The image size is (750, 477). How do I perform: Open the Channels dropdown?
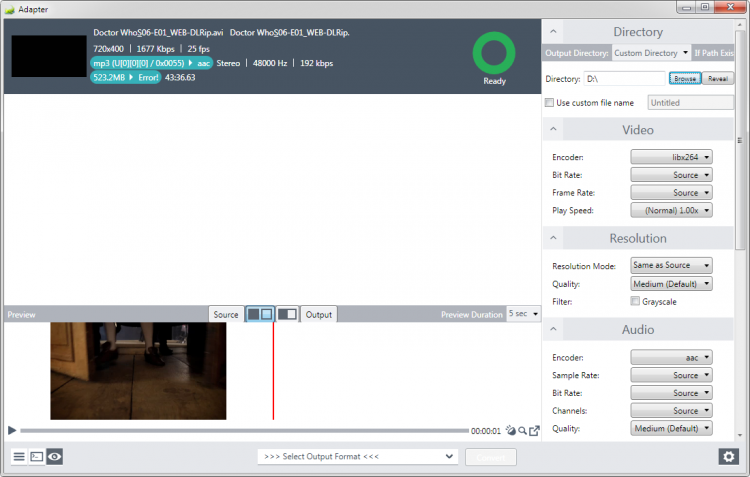coord(672,410)
